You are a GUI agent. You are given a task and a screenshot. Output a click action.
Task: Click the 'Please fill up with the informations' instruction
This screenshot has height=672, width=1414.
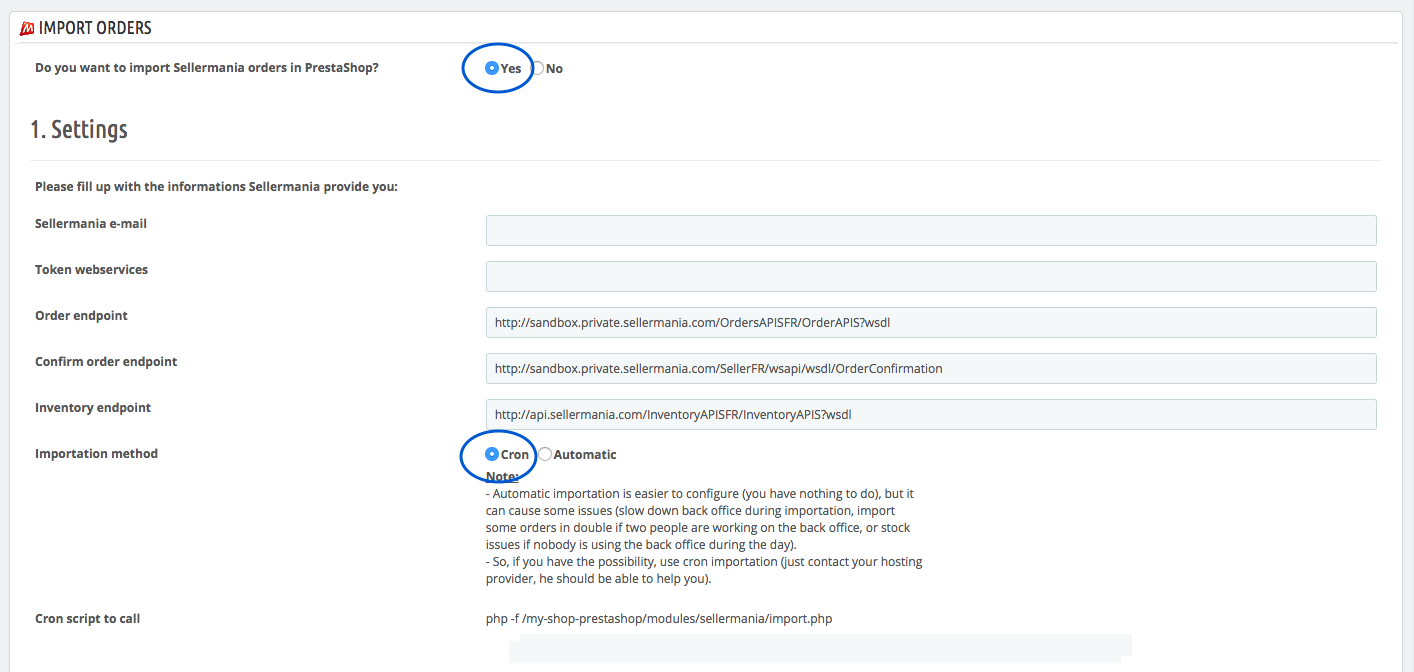pos(216,186)
